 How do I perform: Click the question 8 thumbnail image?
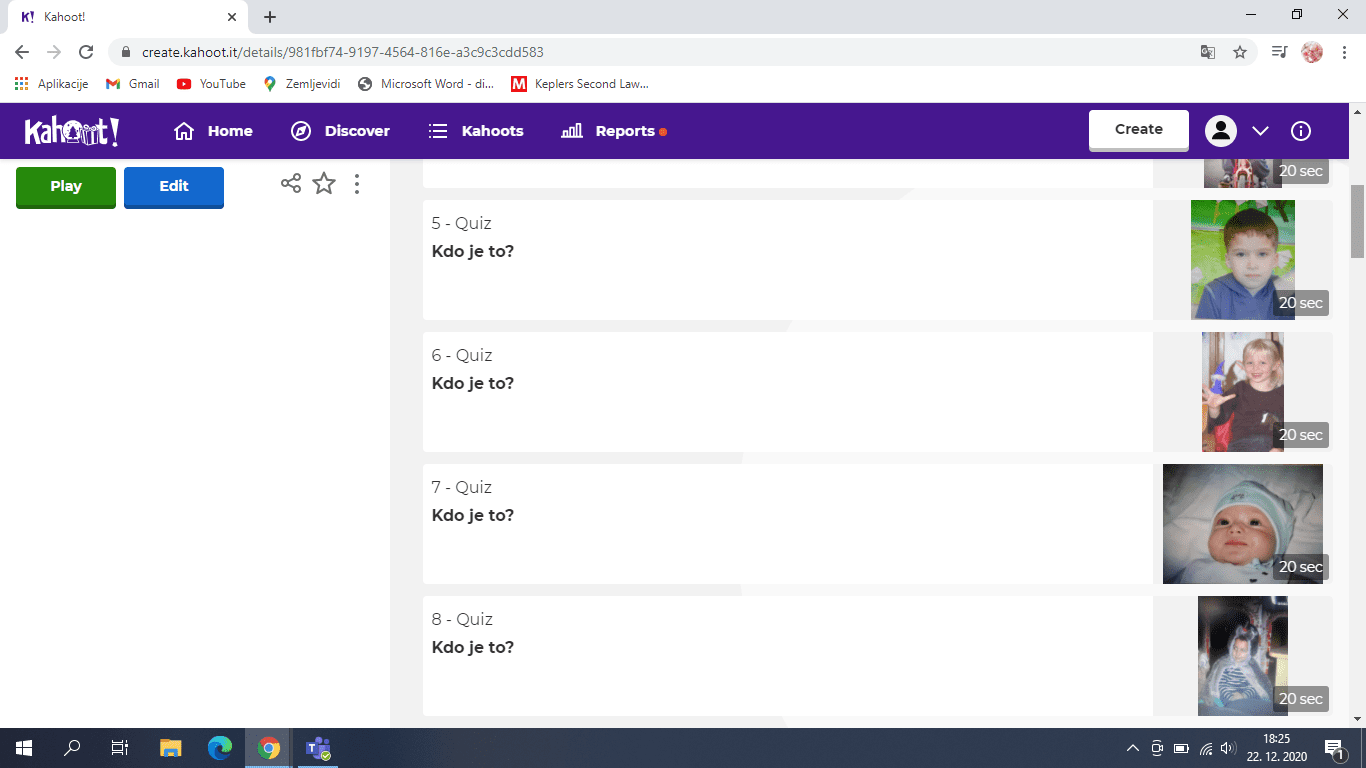1243,656
